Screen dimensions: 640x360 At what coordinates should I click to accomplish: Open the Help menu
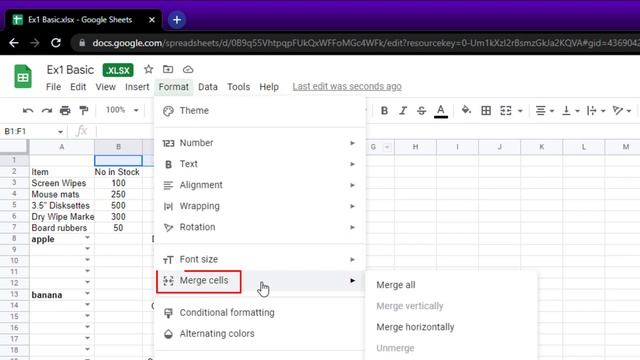tap(269, 87)
